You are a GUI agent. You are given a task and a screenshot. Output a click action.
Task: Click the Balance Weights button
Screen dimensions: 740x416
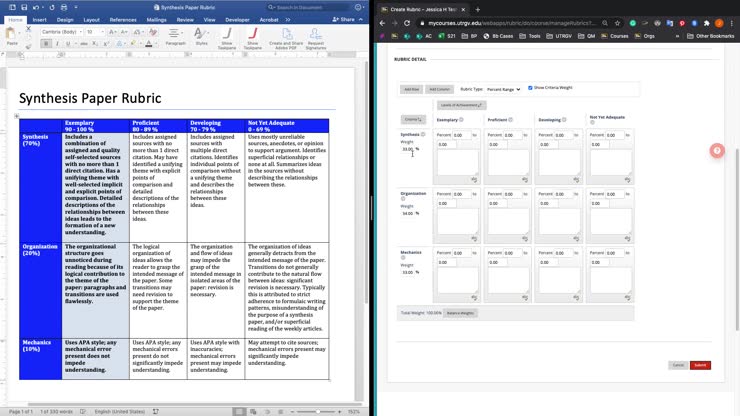coord(460,313)
